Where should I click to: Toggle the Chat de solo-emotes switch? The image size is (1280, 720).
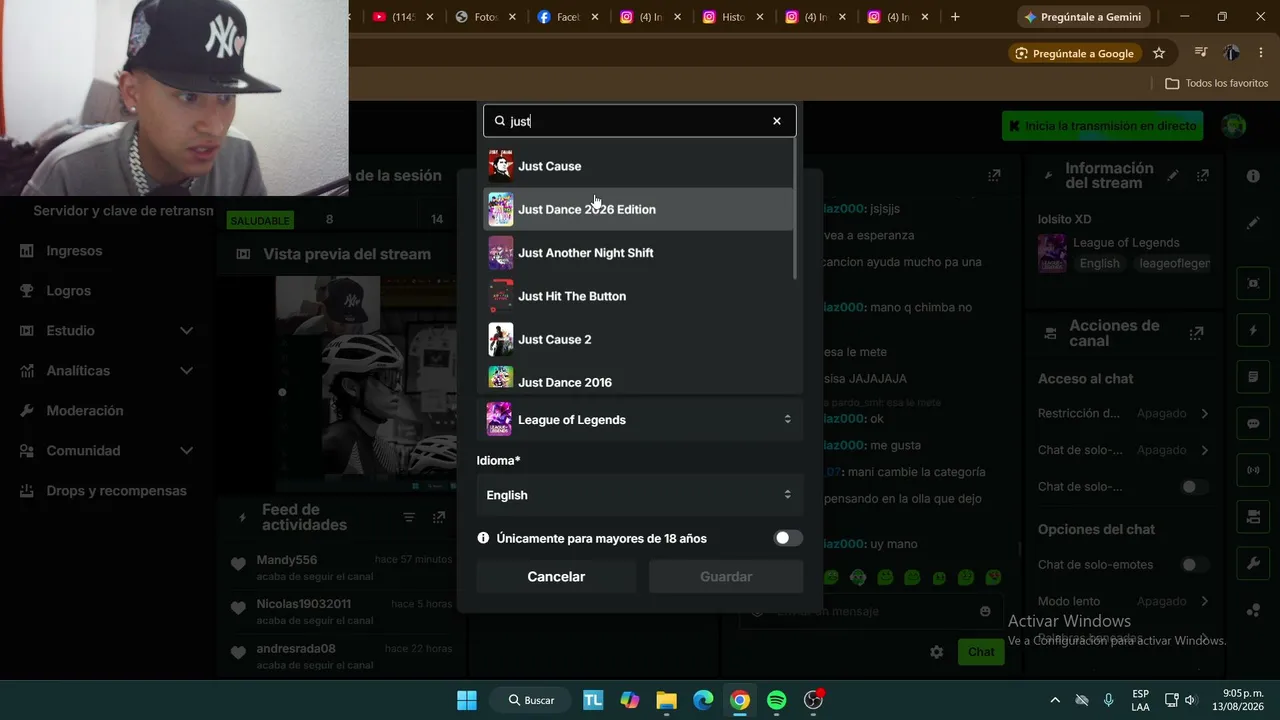(1193, 565)
